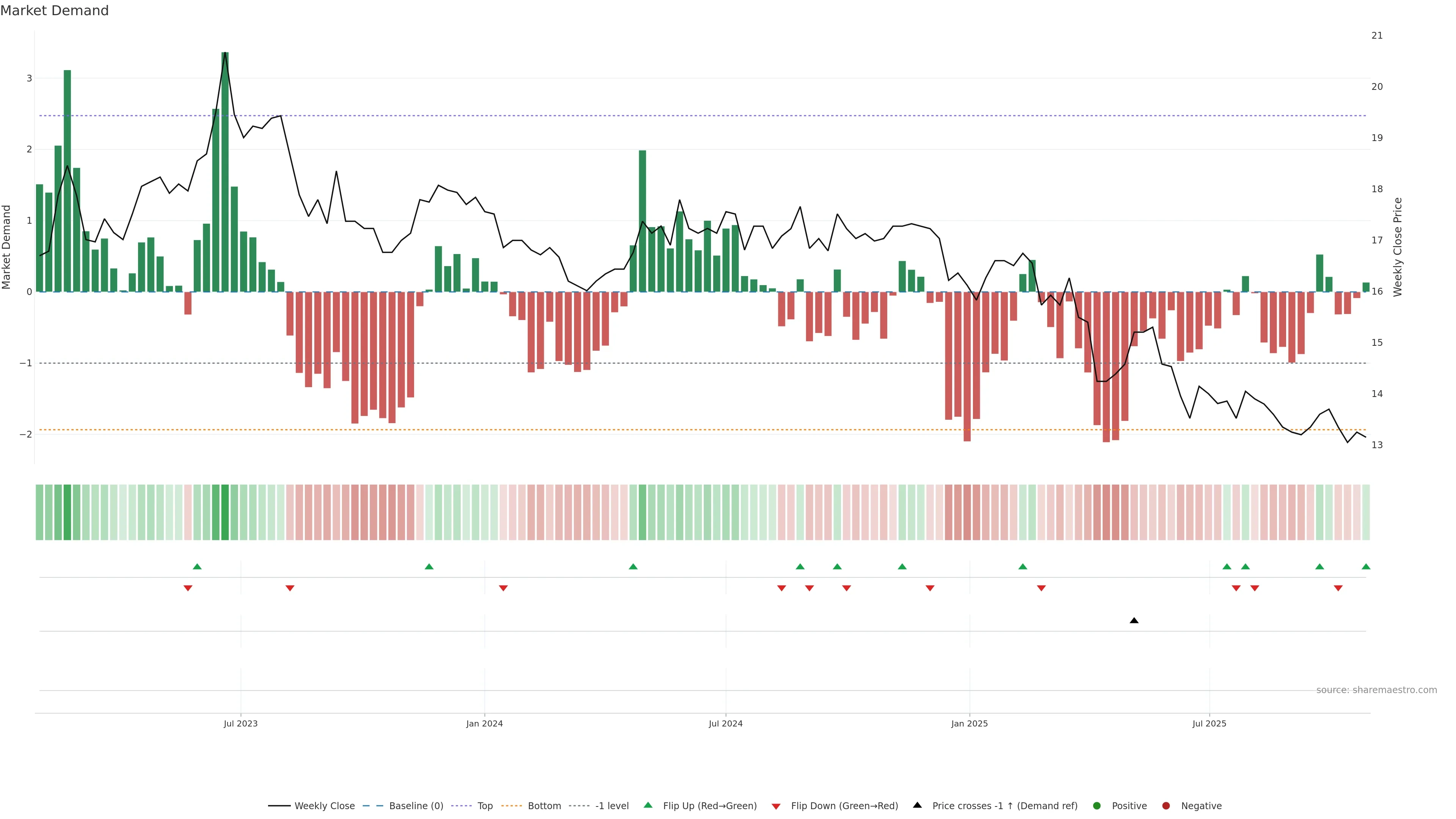The height and width of the screenshot is (819, 1456).
Task: Toggle the Top level legend item
Action: pyautogui.click(x=485, y=806)
